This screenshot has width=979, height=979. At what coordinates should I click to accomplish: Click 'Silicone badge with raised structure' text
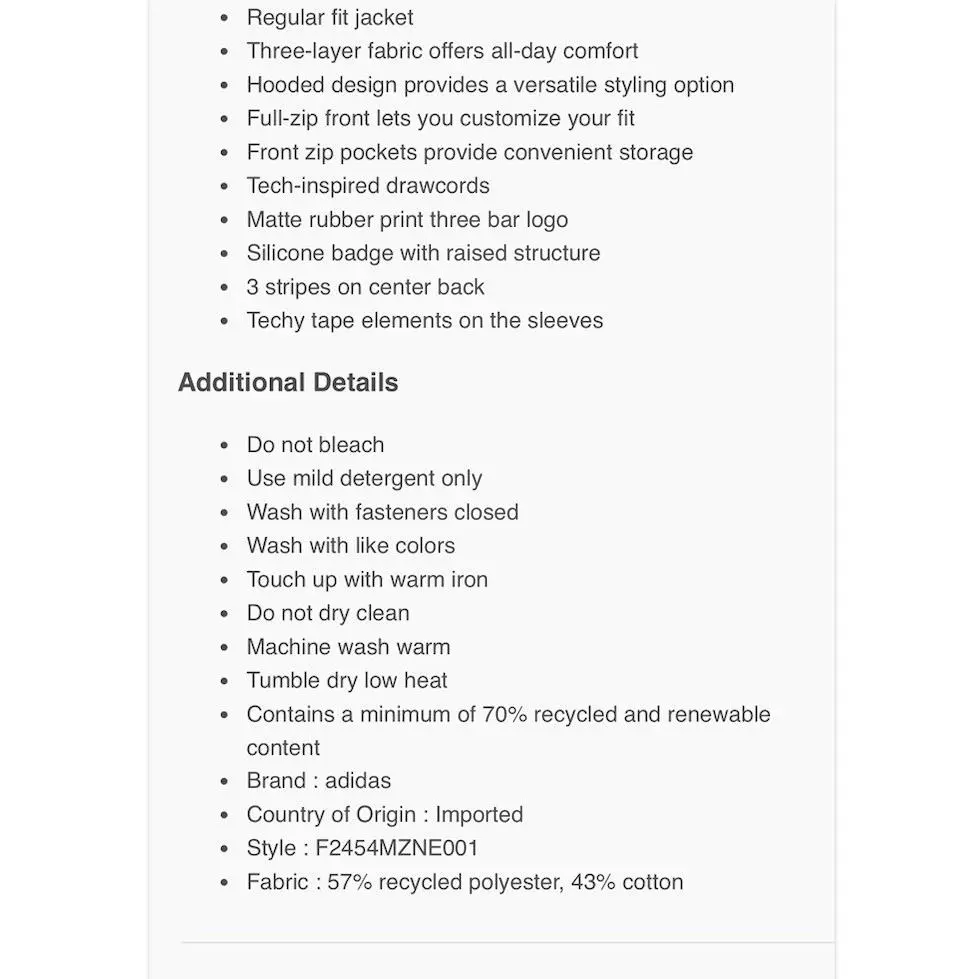423,253
